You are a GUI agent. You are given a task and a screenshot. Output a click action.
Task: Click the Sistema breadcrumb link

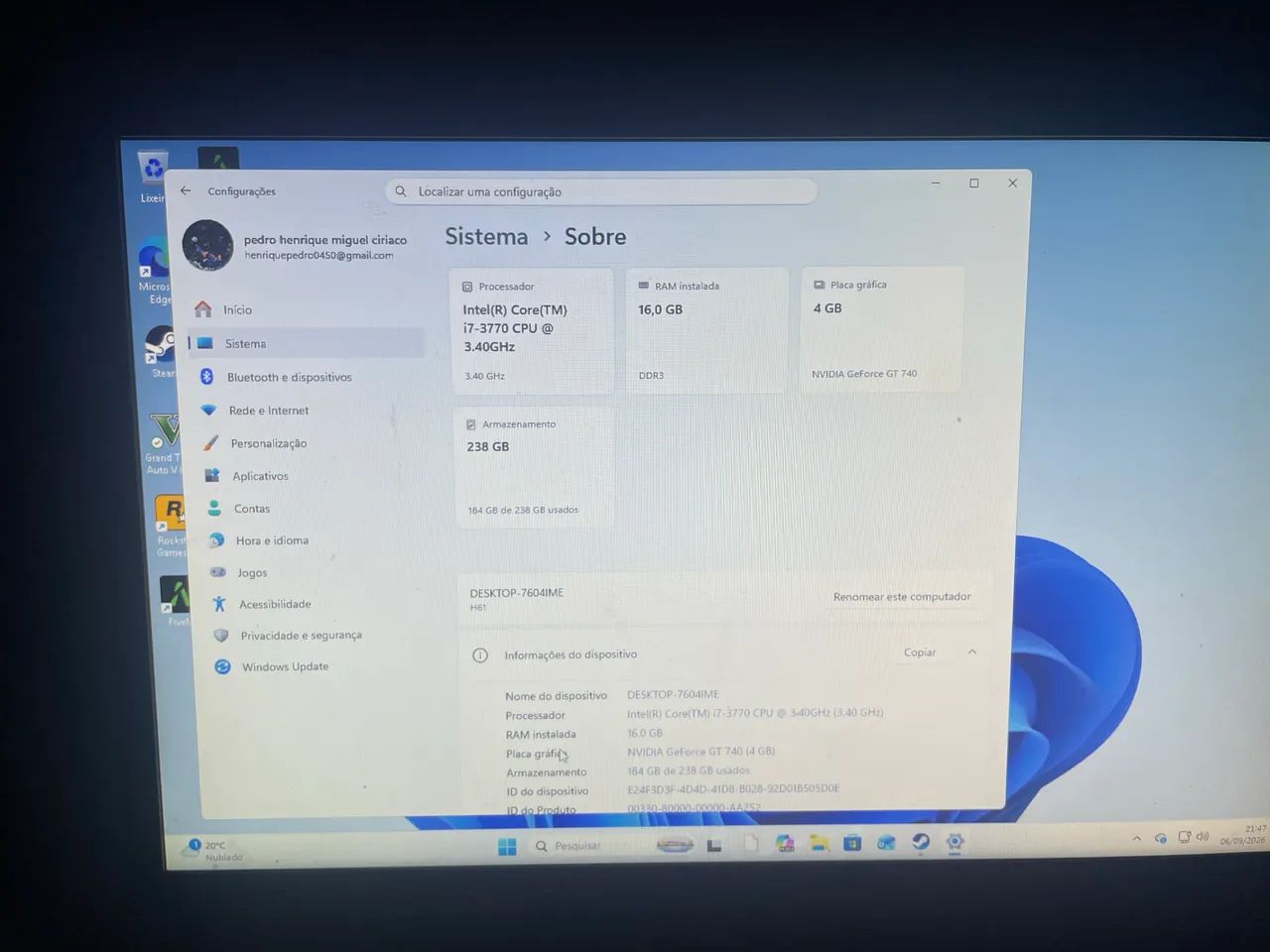[x=486, y=236]
